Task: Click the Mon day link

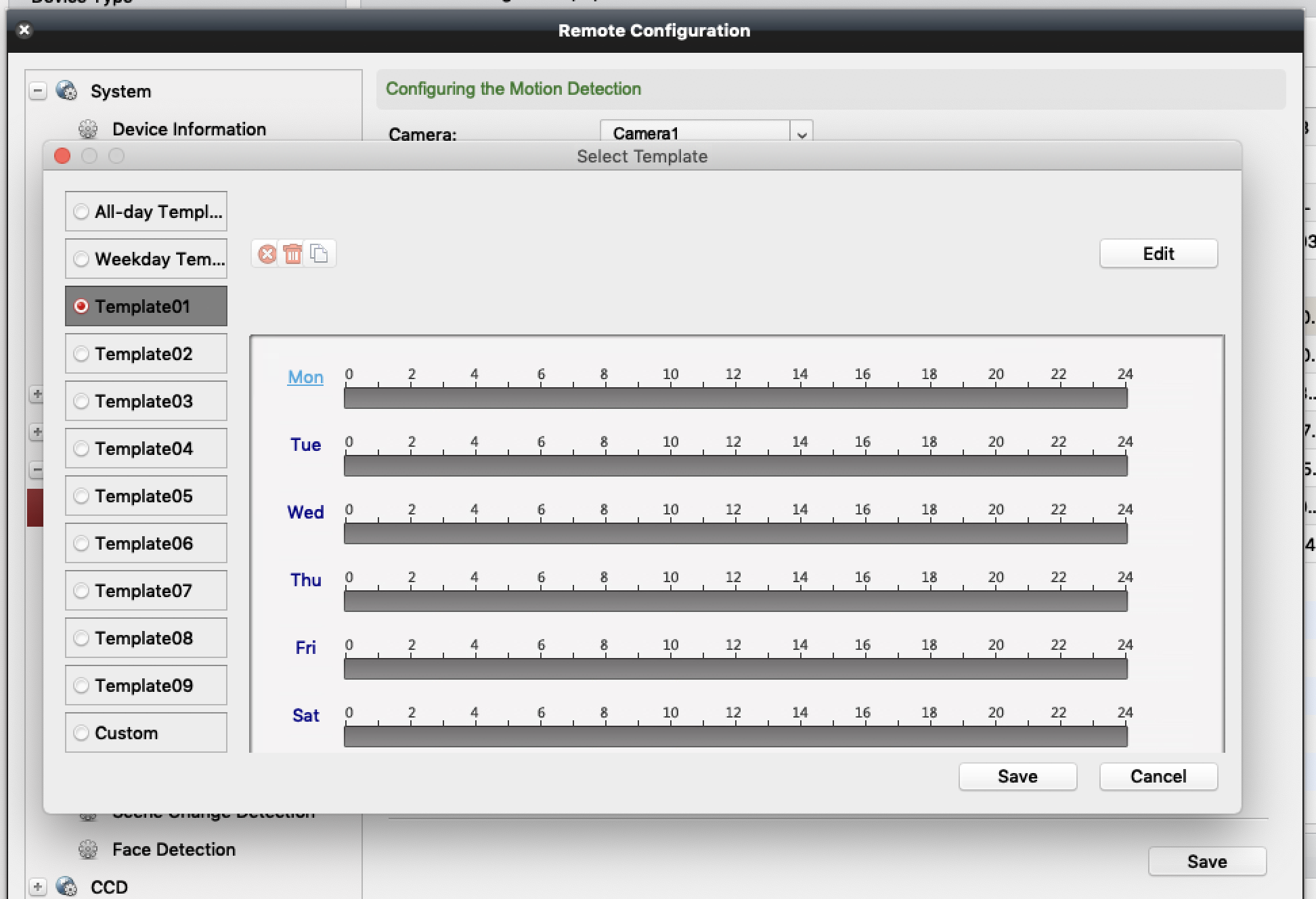Action: (305, 377)
